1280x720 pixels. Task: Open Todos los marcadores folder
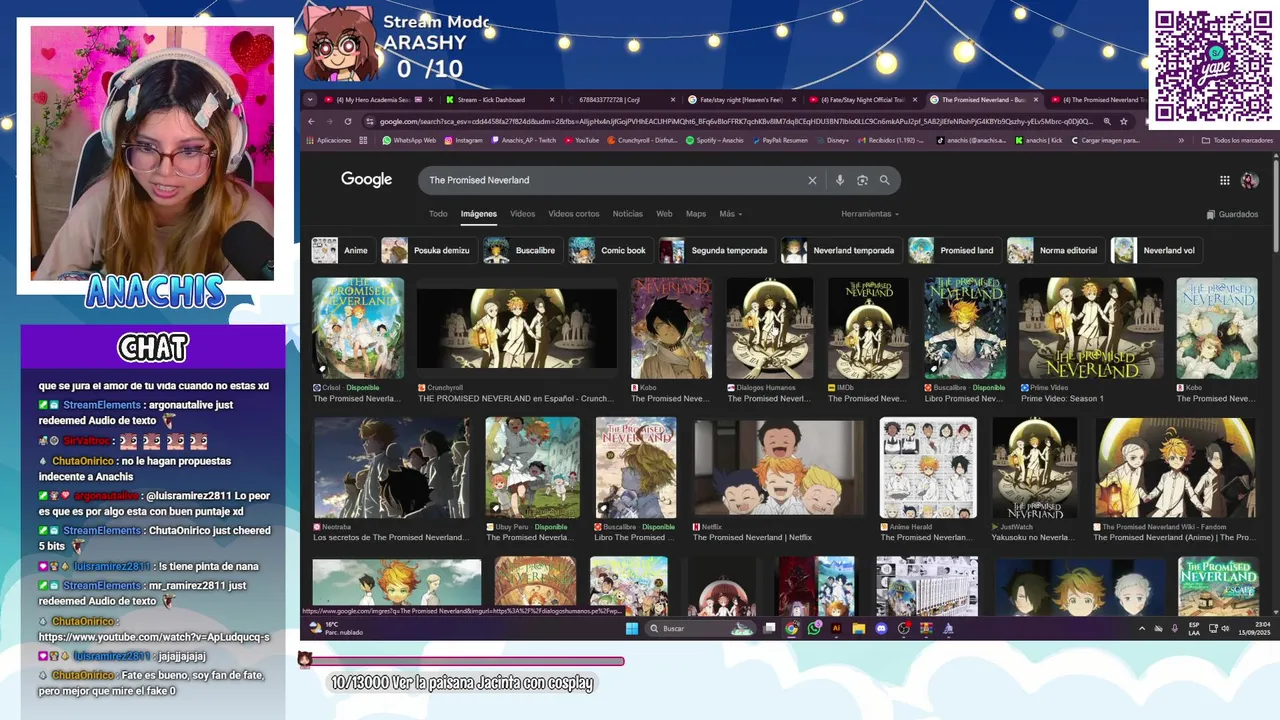[x=1237, y=140]
